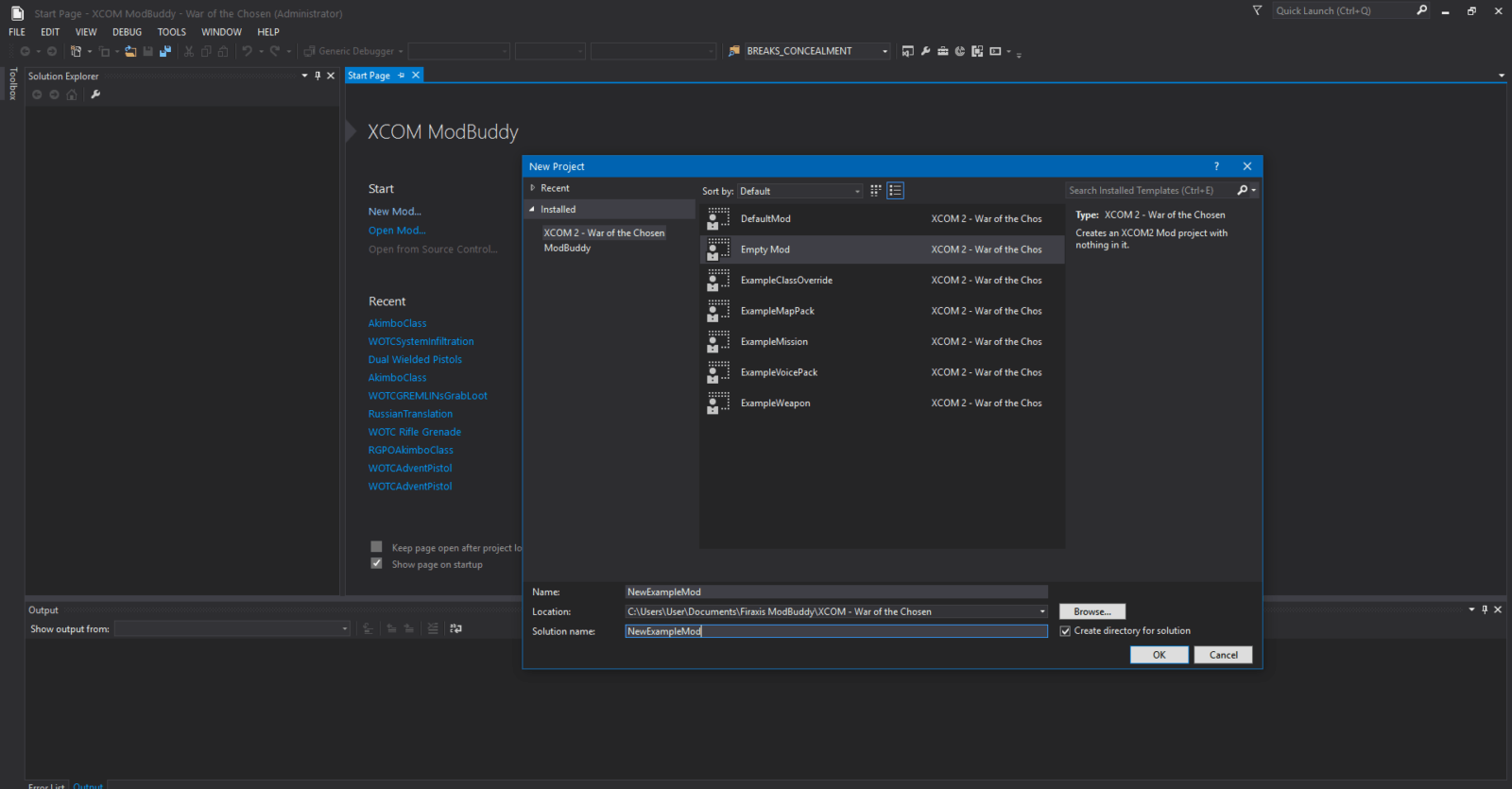Pin the Output panel

point(1485,609)
